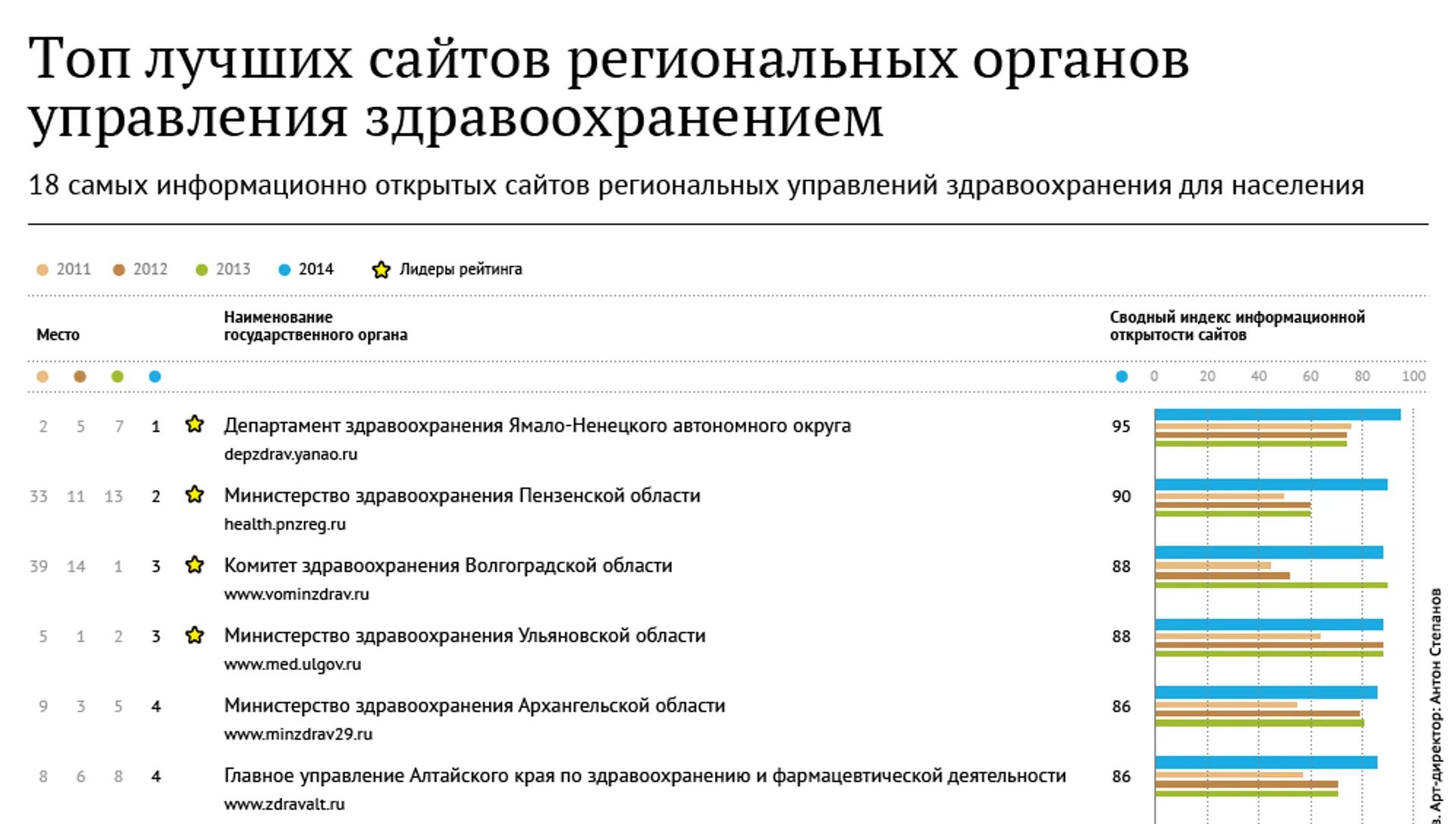Screen dimensions: 1456x824
Task: Open the health.pnzreg.ru link
Action: 285,524
